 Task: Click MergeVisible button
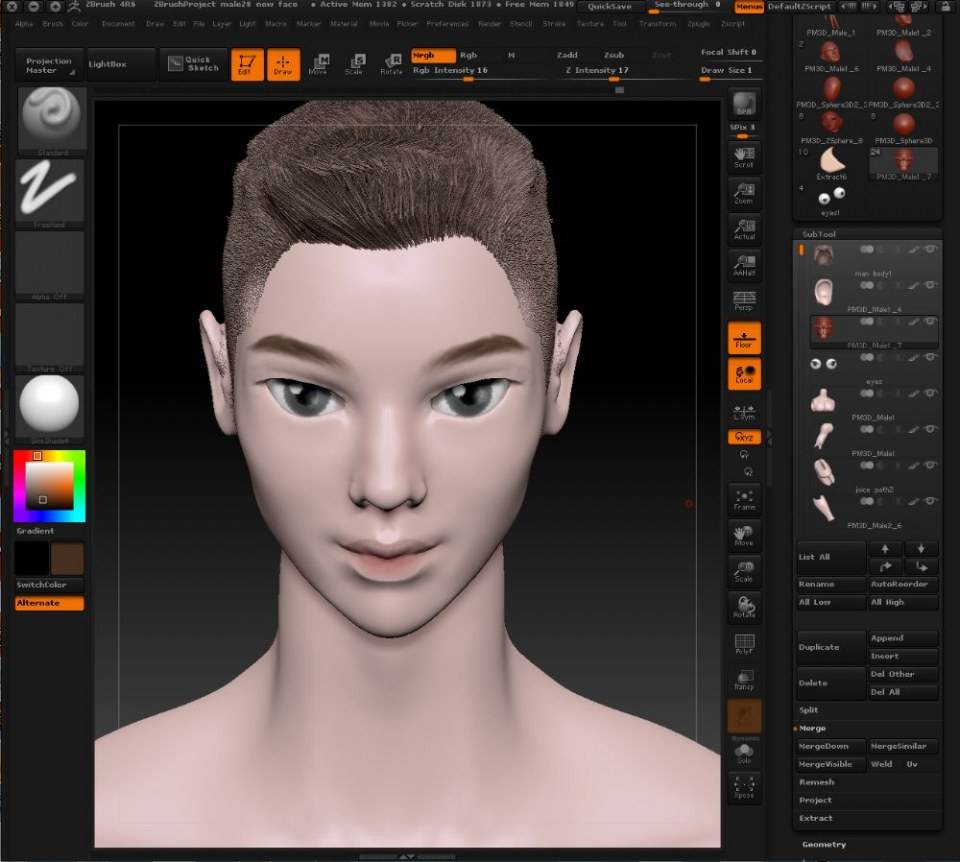831,764
